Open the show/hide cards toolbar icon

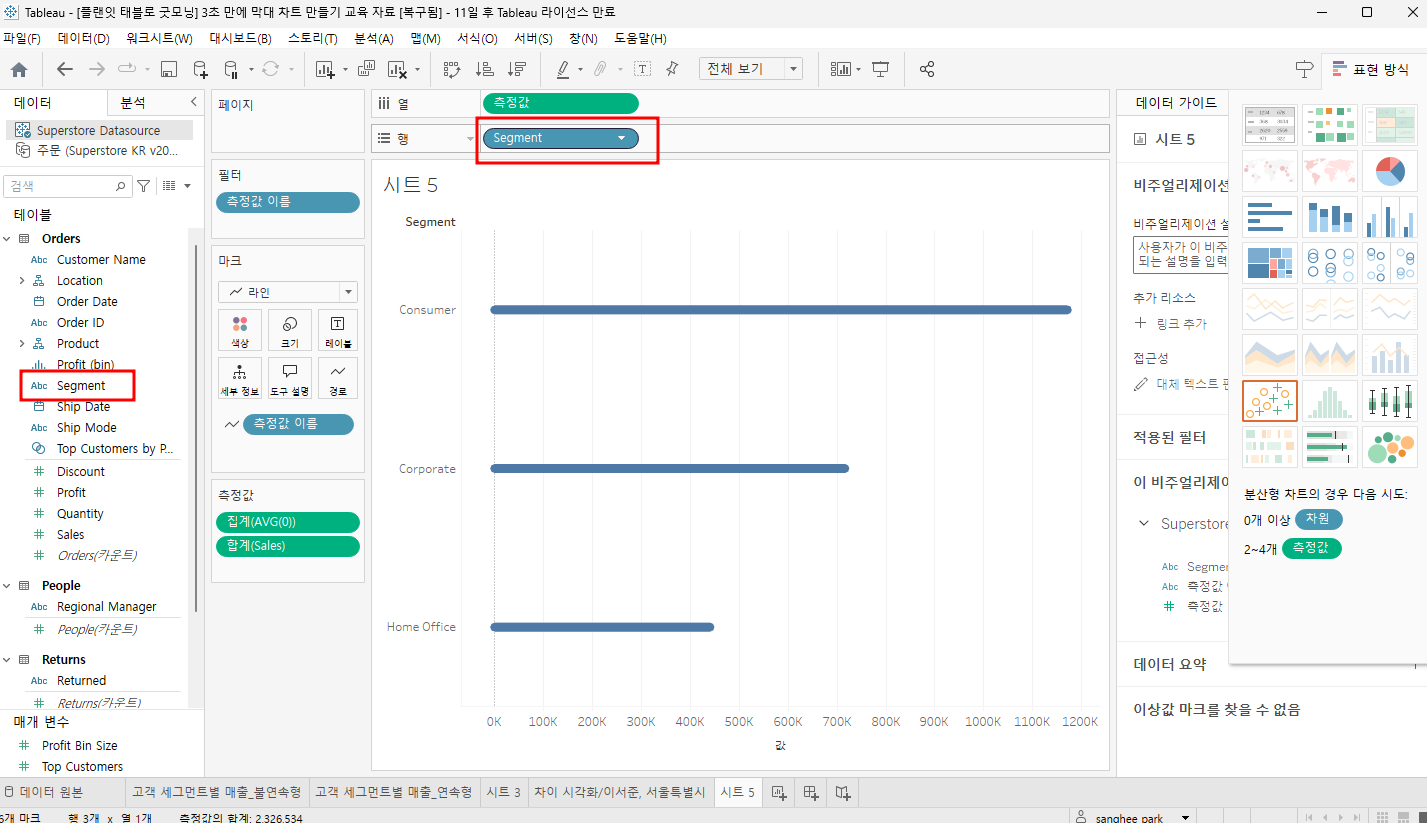[x=841, y=69]
